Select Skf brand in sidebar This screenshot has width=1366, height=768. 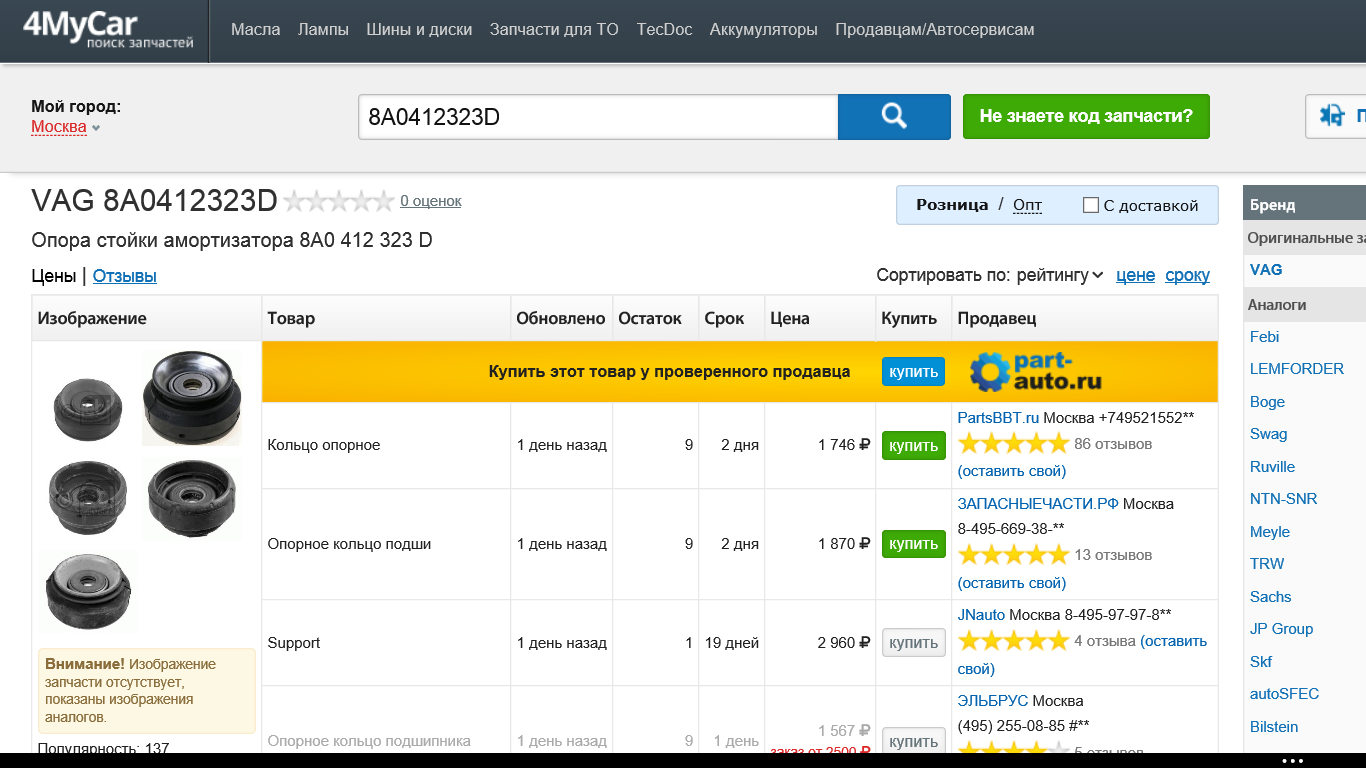(x=1261, y=662)
